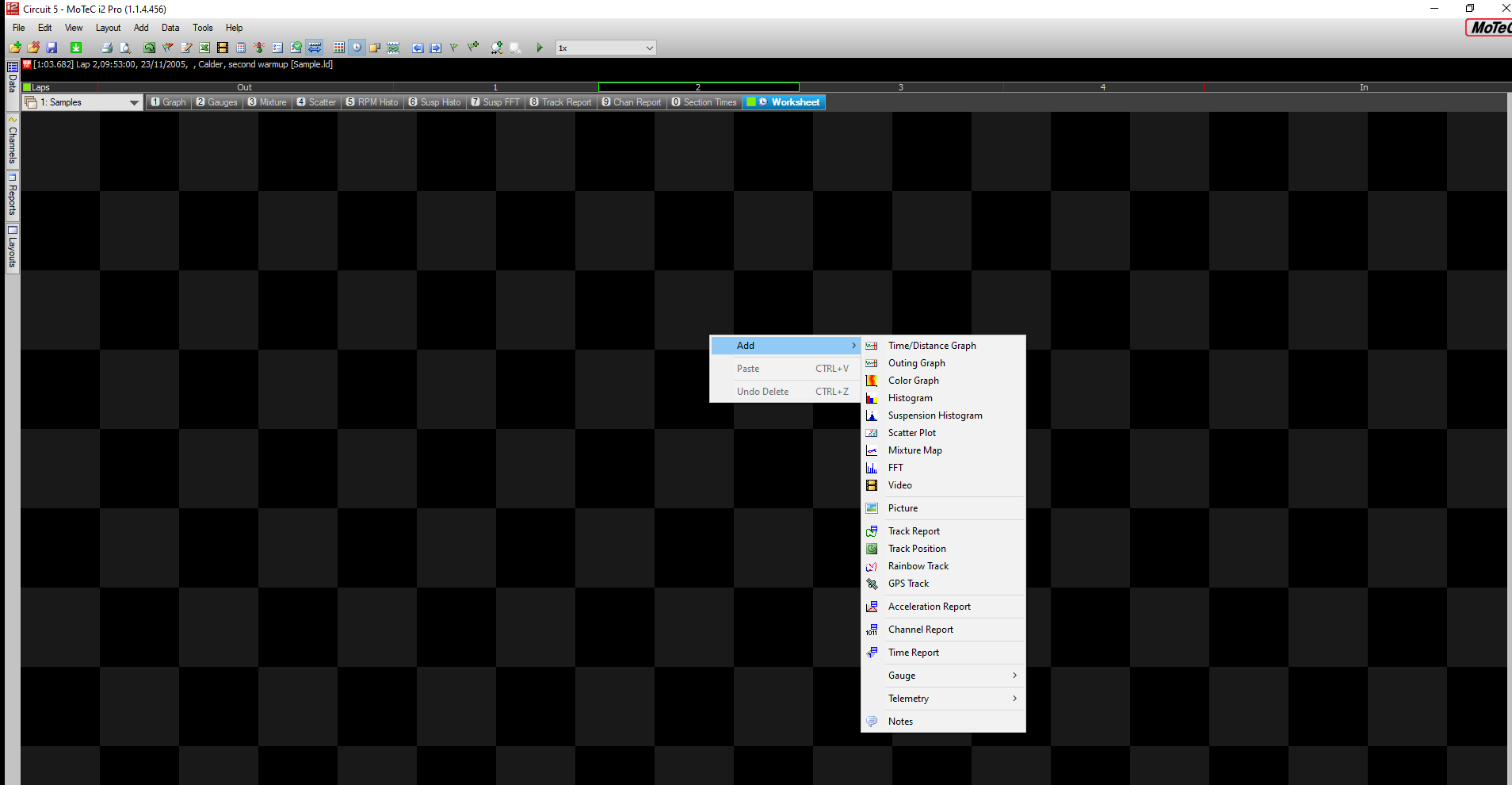Switch to the Gauges worksheet tab

217,102
